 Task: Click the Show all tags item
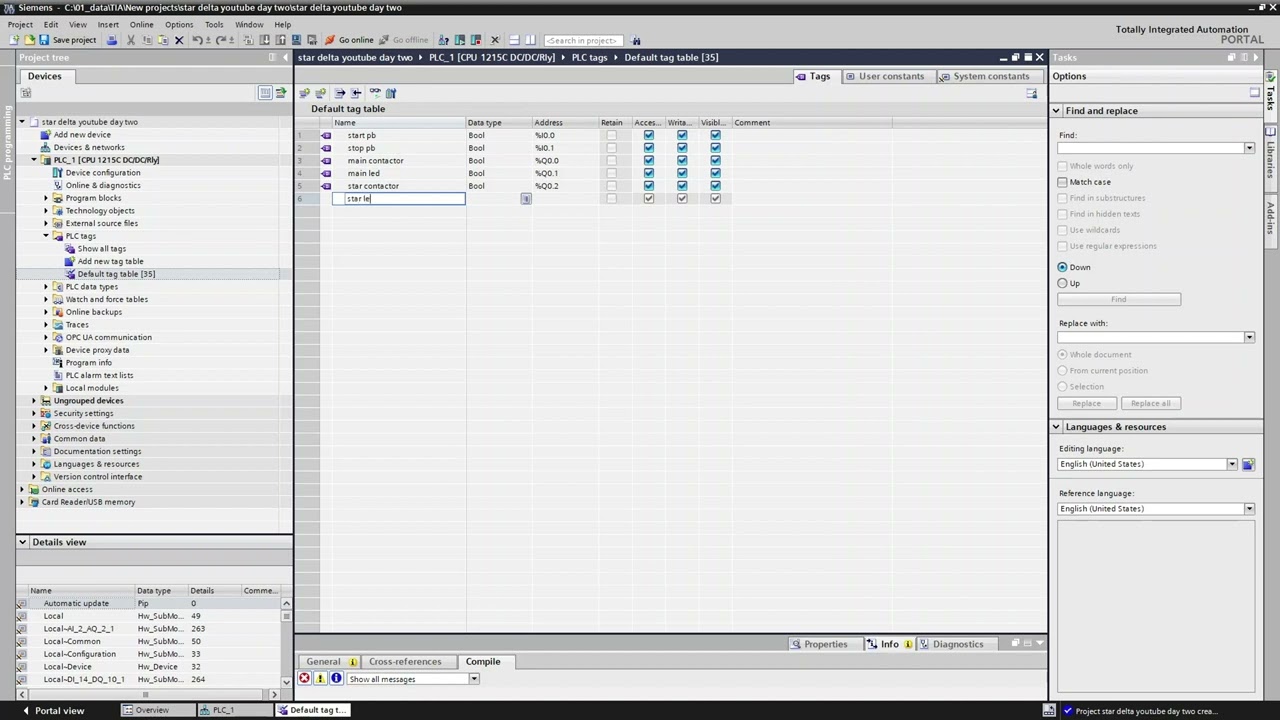[x=102, y=249]
